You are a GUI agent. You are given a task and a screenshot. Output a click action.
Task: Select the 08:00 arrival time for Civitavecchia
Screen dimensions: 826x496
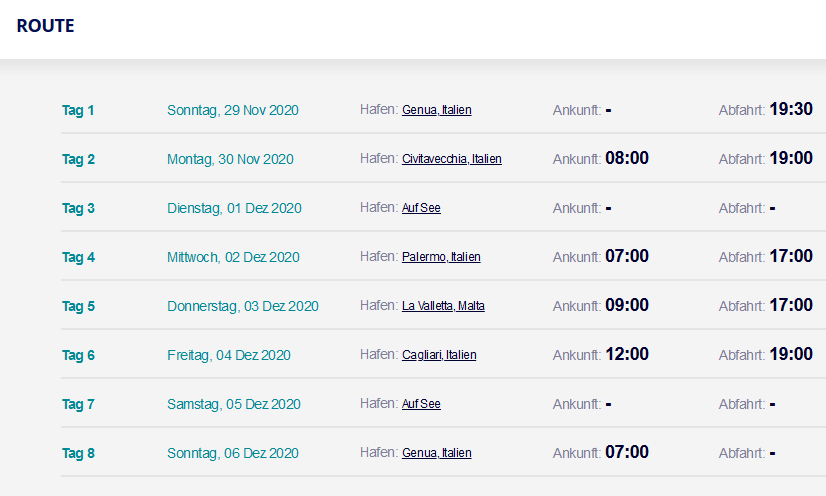point(627,158)
